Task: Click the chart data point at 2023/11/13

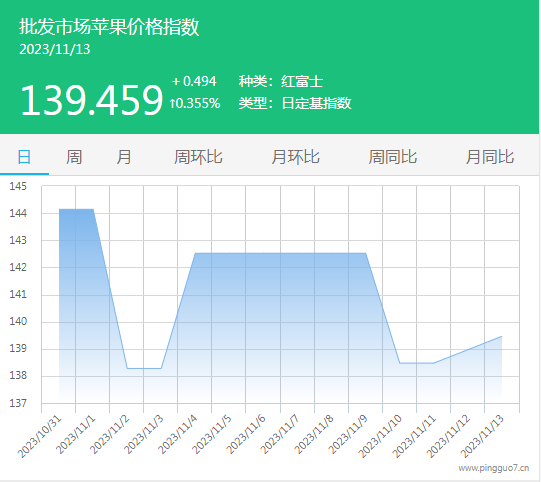Action: [x=501, y=336]
